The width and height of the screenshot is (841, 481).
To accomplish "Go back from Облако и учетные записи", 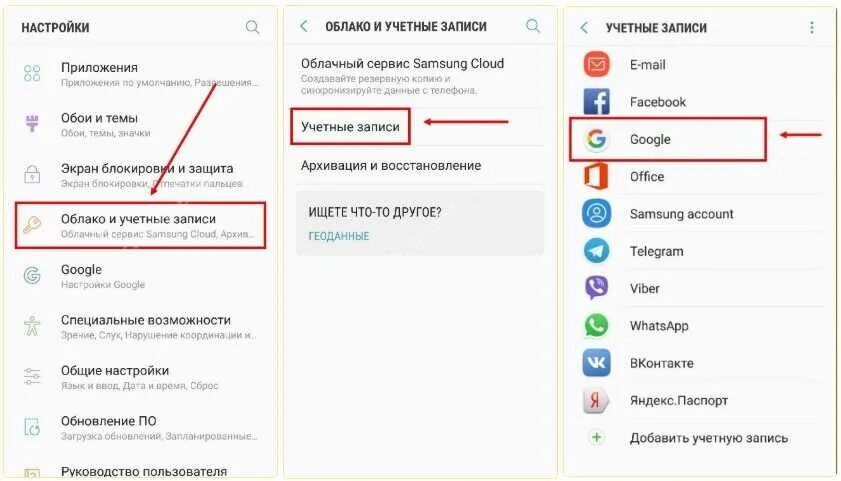I will point(304,26).
